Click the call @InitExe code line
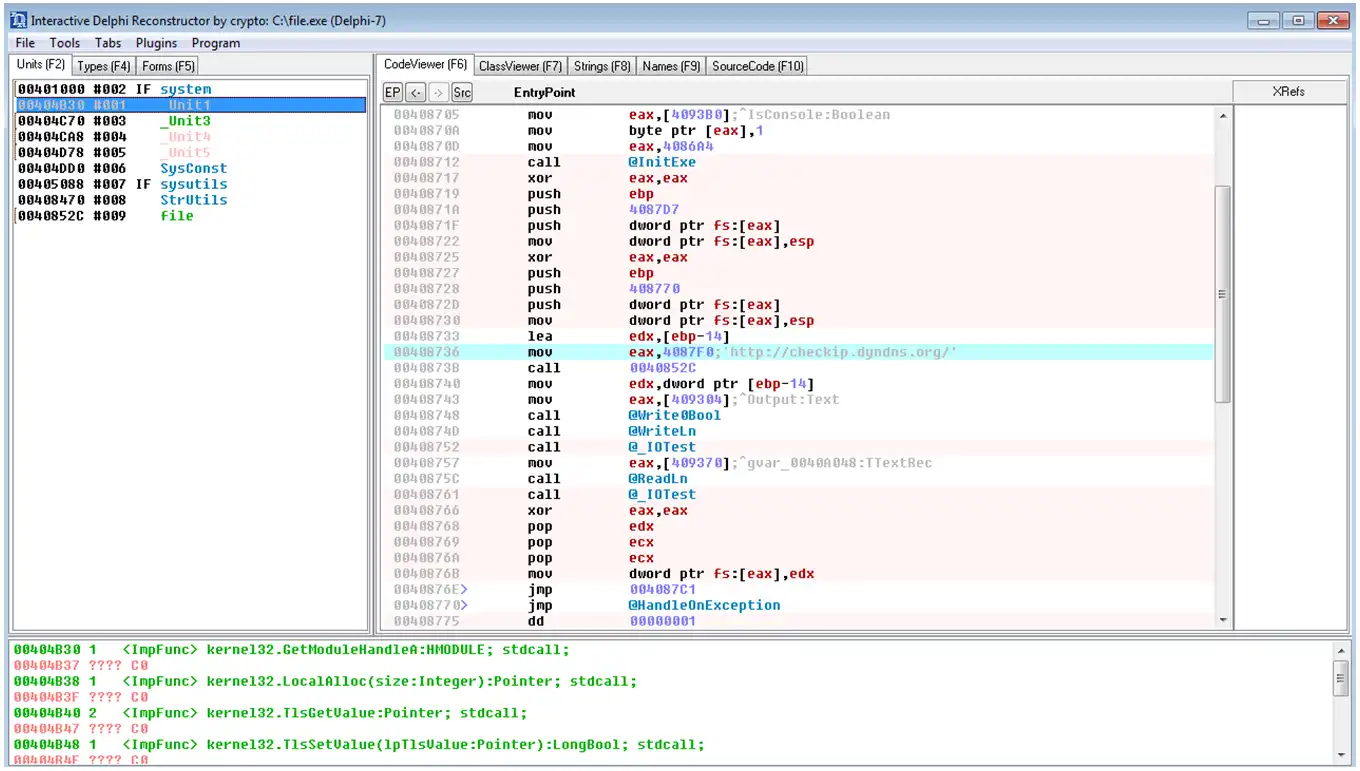Screen dimensions: 1360x771 (798, 162)
